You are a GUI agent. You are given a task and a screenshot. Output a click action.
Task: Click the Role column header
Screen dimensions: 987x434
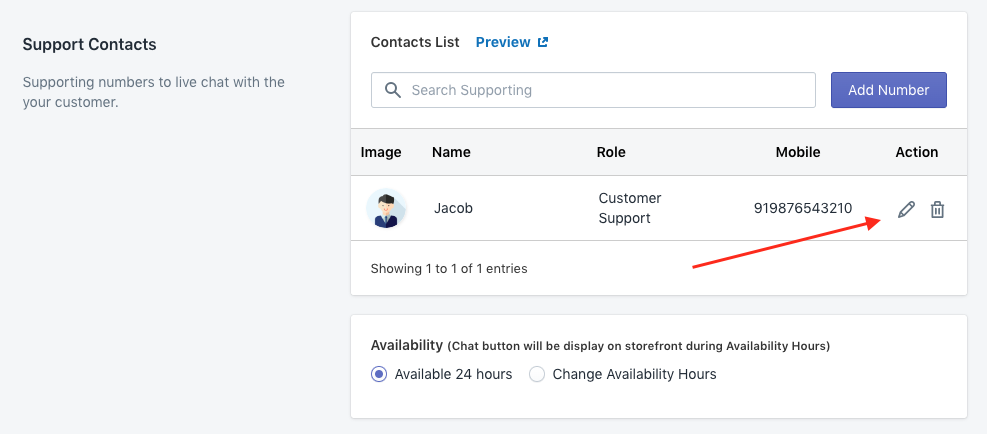611,152
